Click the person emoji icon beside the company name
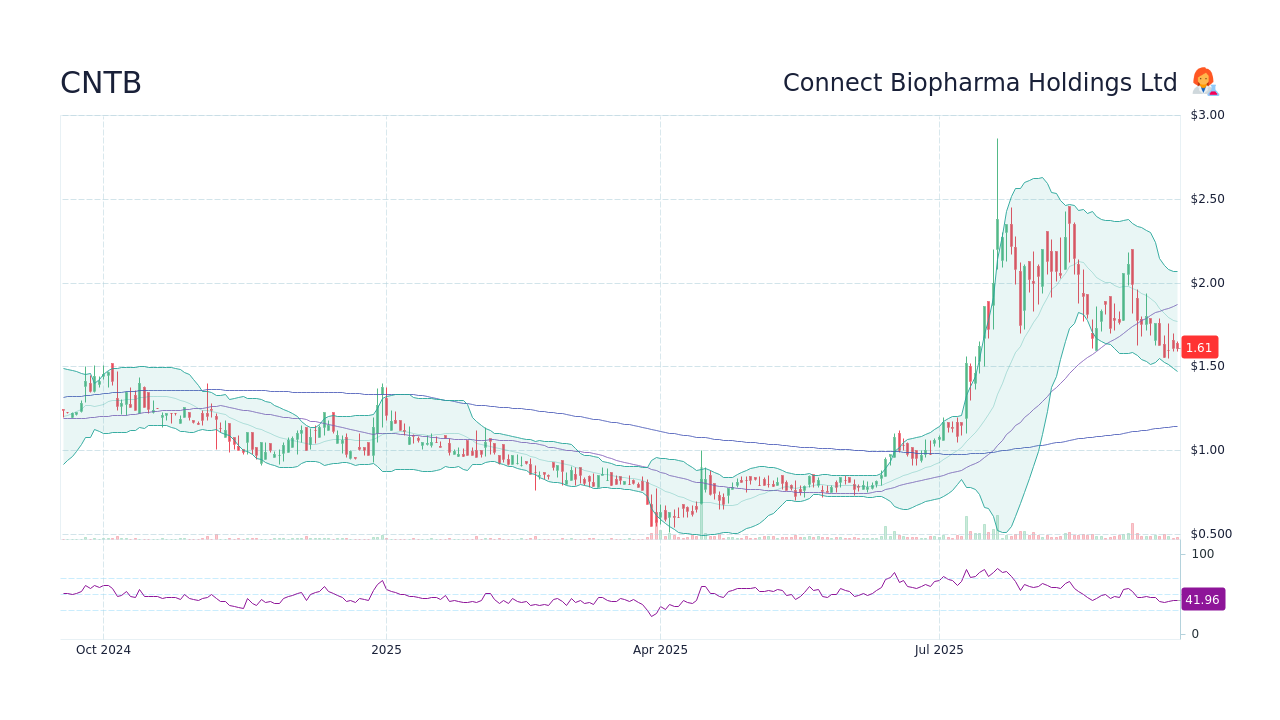Viewport: 1280px width, 720px height. click(1204, 82)
